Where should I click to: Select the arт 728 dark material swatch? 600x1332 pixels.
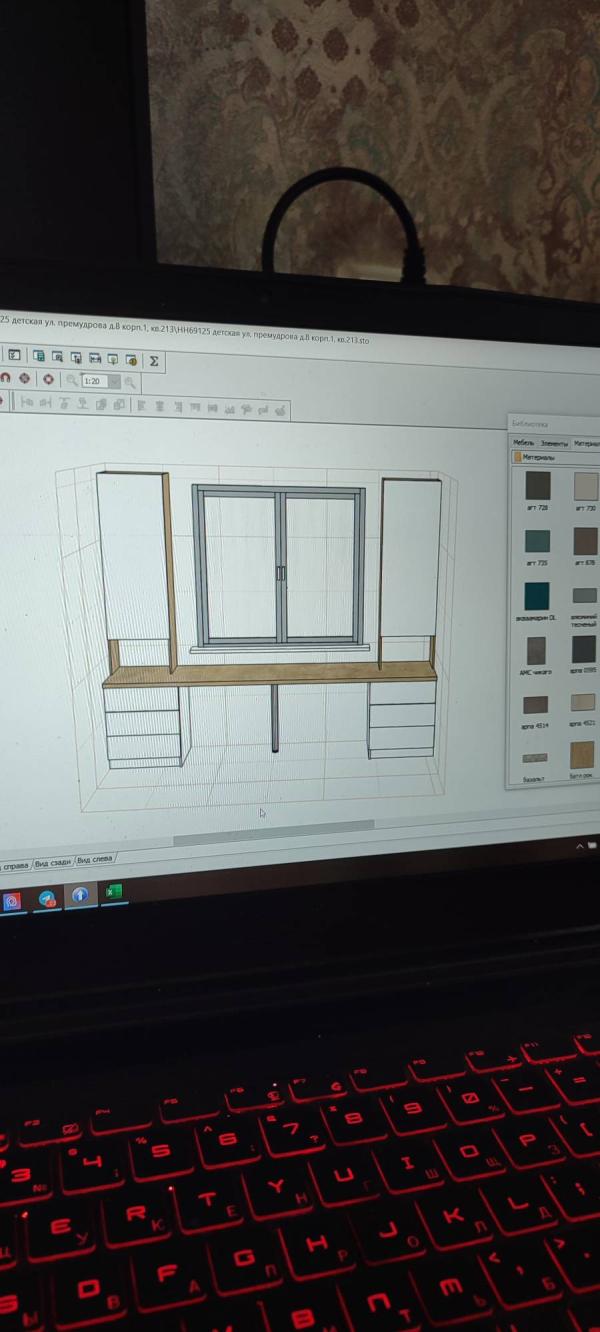[537, 486]
